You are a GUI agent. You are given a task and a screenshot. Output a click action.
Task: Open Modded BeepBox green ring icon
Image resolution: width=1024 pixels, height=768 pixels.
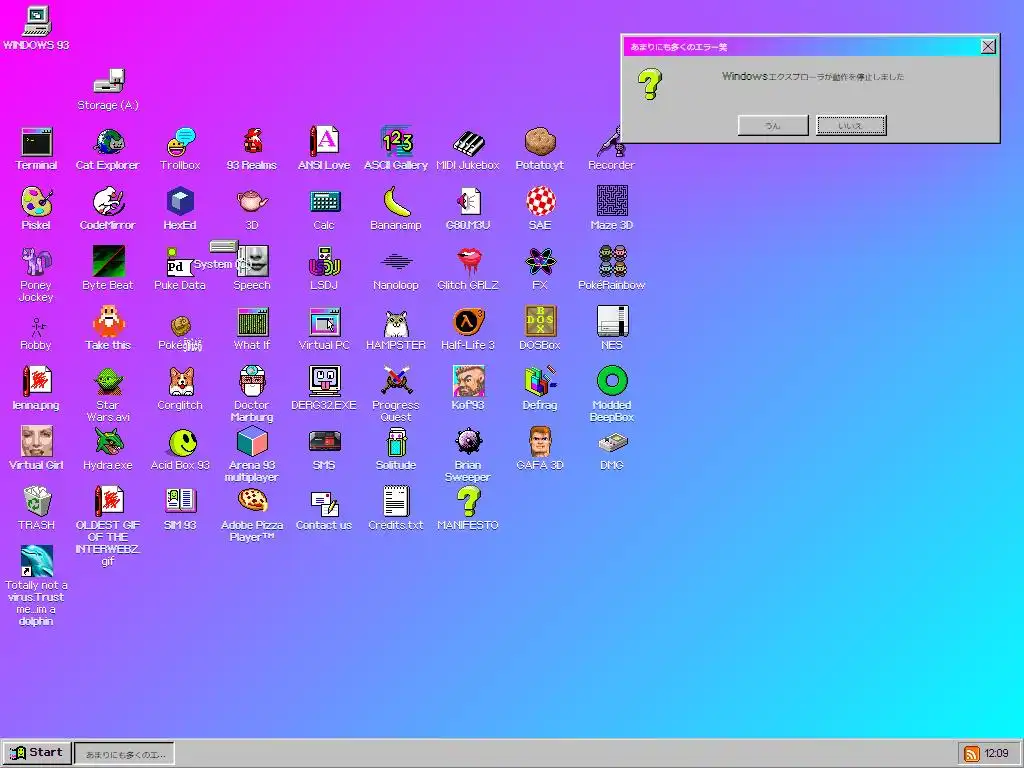[612, 381]
